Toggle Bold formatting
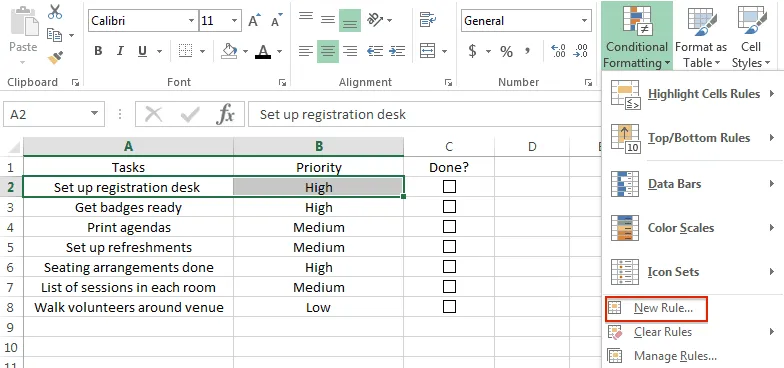Viewport: 784px width, 368px height. click(98, 51)
